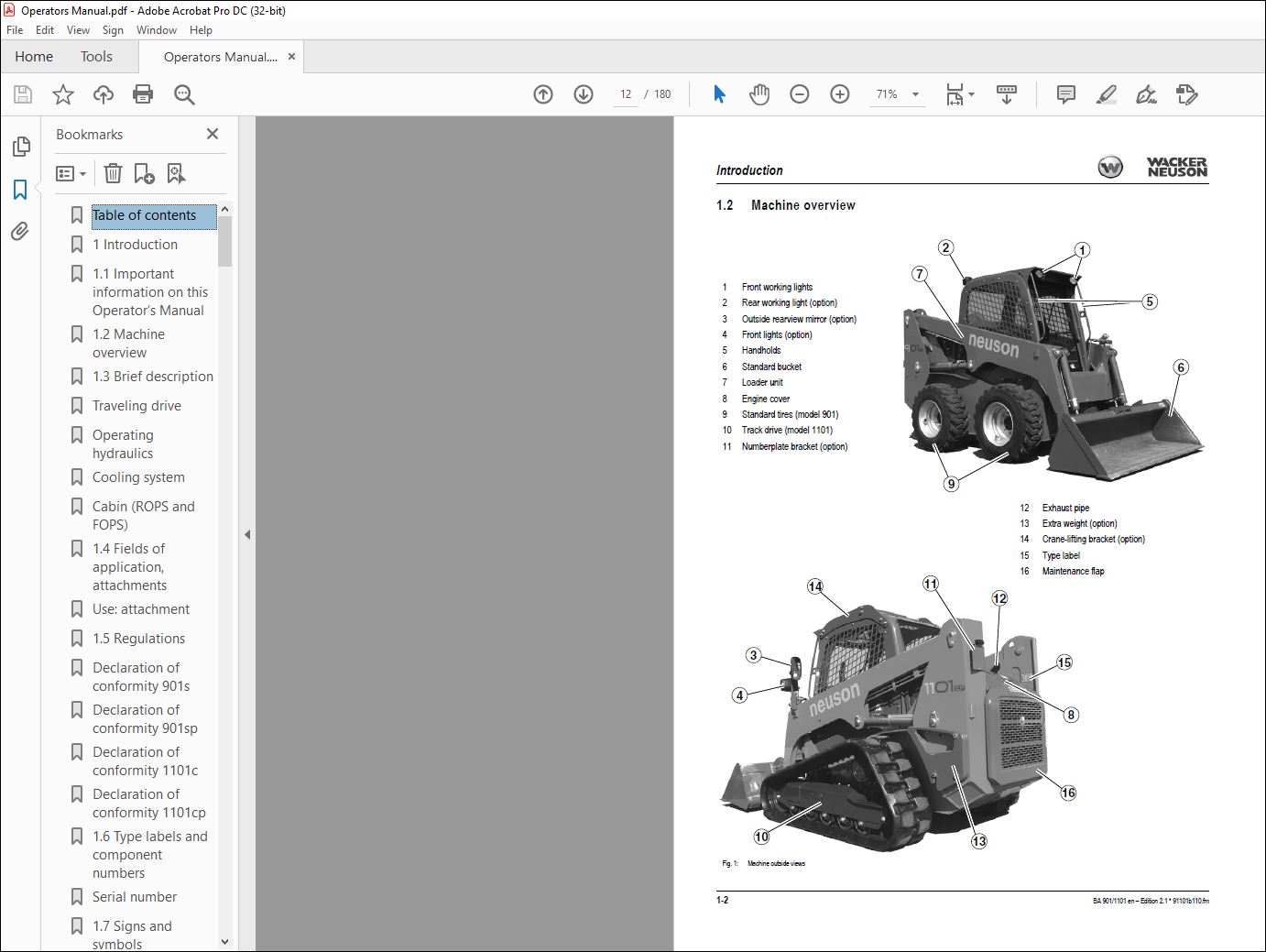Add document to starred favorites
The width and height of the screenshot is (1266, 952).
[63, 94]
